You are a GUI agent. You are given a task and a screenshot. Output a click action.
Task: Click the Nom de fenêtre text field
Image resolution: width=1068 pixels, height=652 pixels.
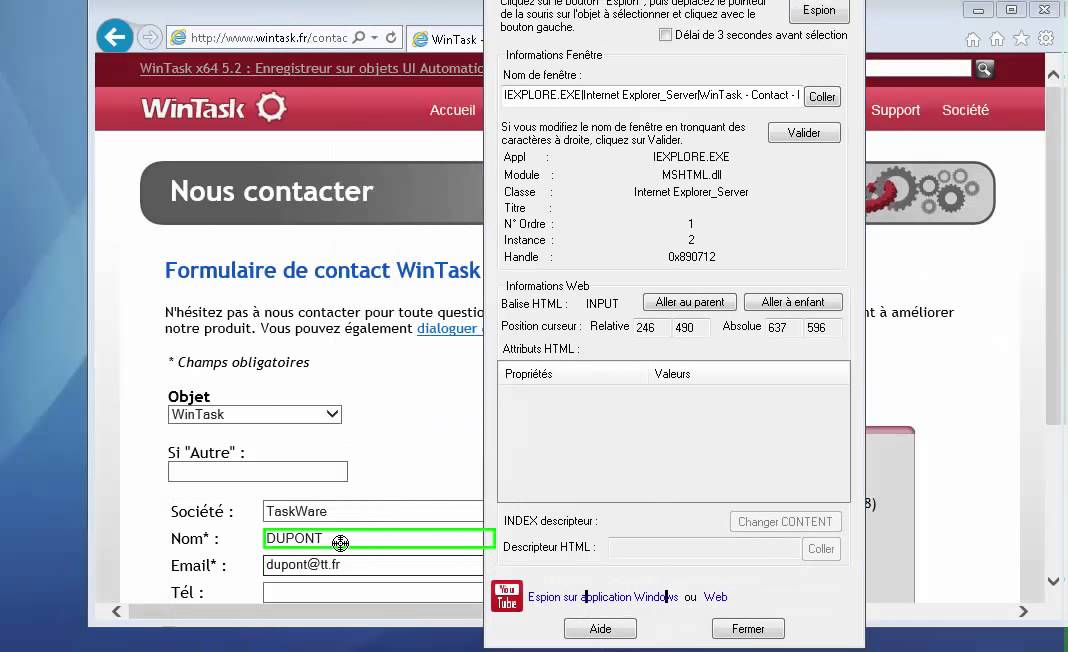point(652,96)
